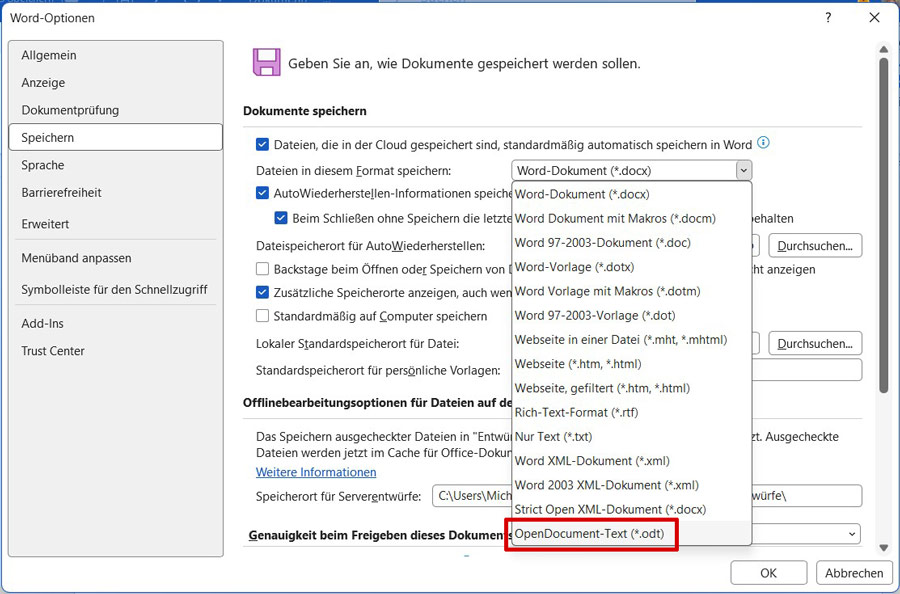Click the scrollbar up arrow
The width and height of the screenshot is (900, 594).
(884, 50)
